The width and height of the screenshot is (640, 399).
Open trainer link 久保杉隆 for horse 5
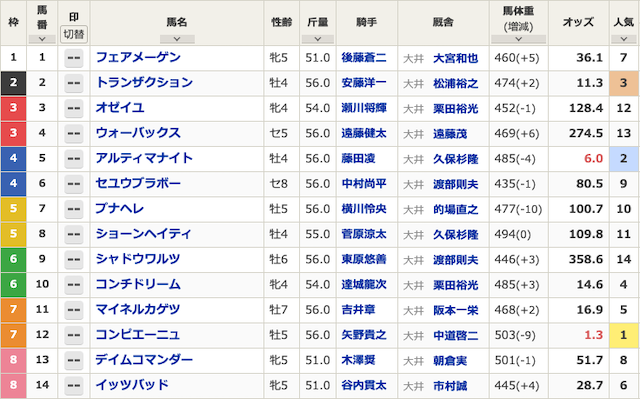click(456, 159)
